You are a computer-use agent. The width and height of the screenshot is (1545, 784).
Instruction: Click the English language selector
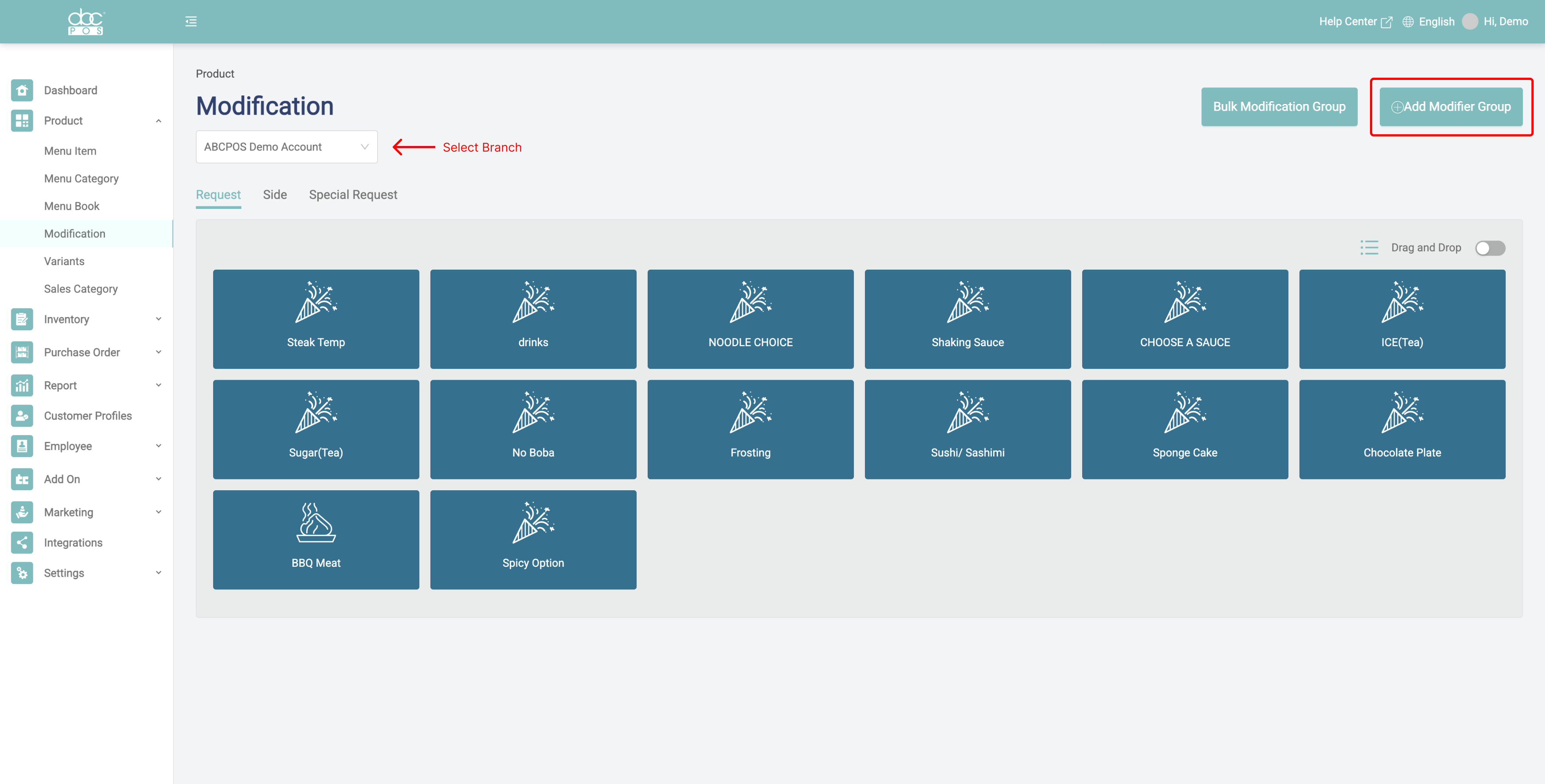click(1436, 21)
